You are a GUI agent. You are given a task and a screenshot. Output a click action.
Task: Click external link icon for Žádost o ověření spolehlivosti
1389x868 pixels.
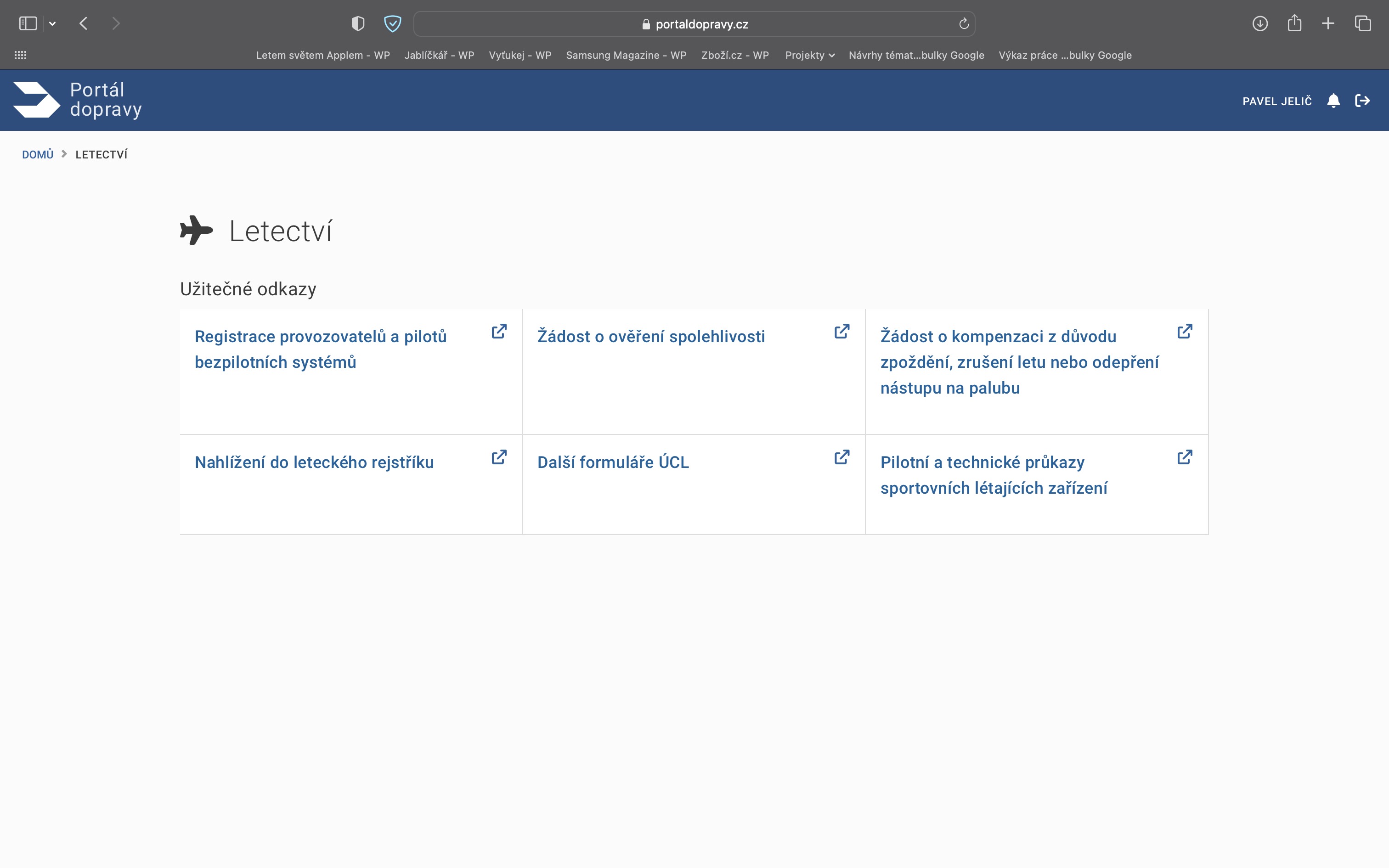tap(841, 332)
